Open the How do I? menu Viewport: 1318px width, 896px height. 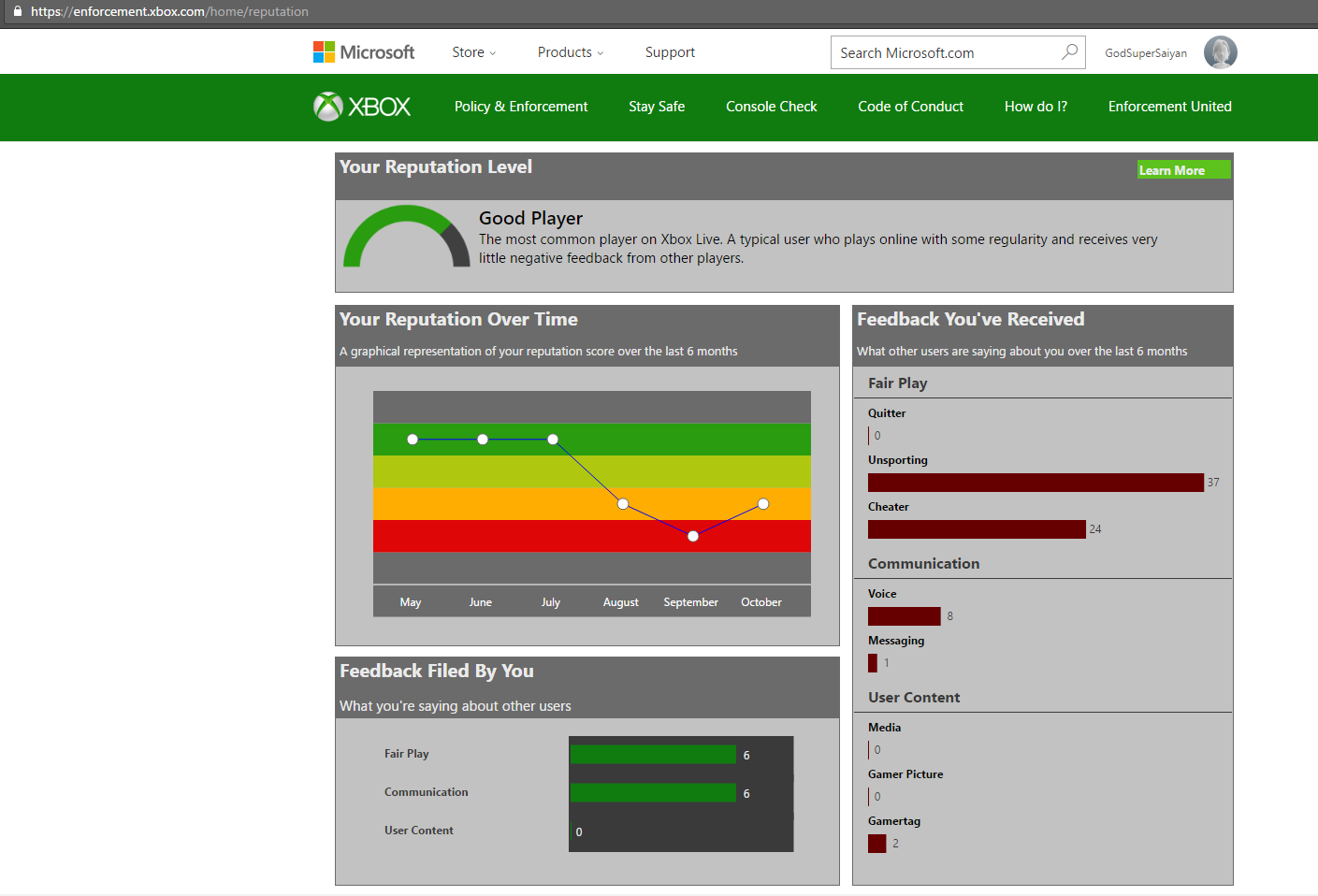coord(1036,107)
